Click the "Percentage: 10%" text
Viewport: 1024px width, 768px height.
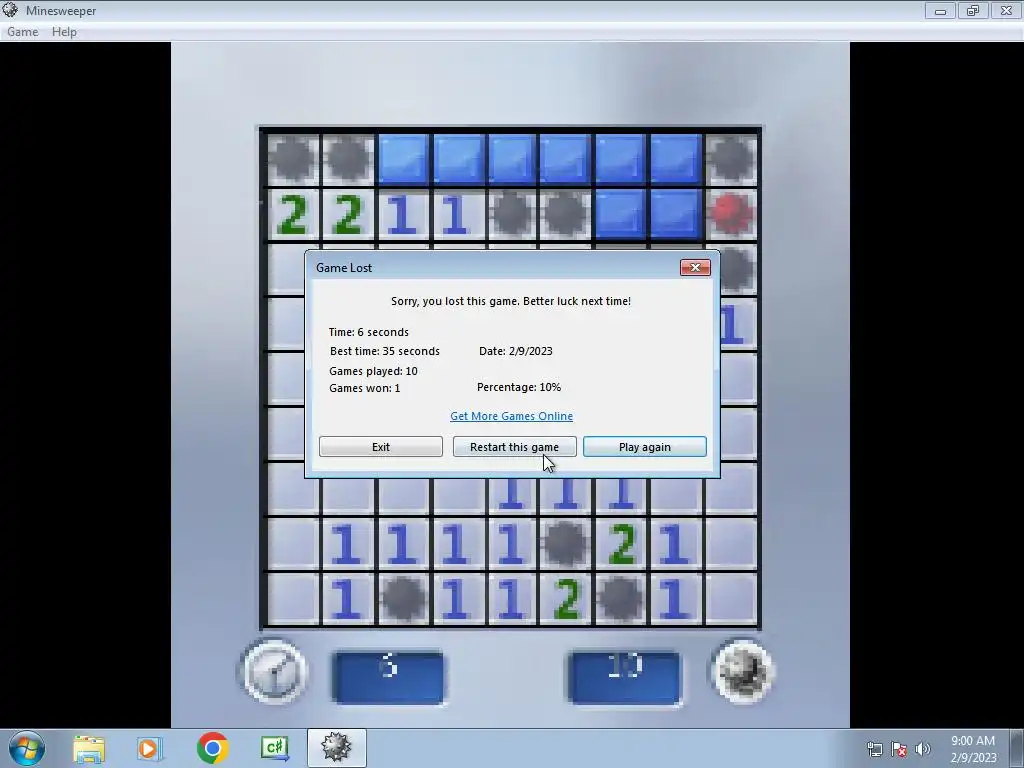click(x=519, y=387)
